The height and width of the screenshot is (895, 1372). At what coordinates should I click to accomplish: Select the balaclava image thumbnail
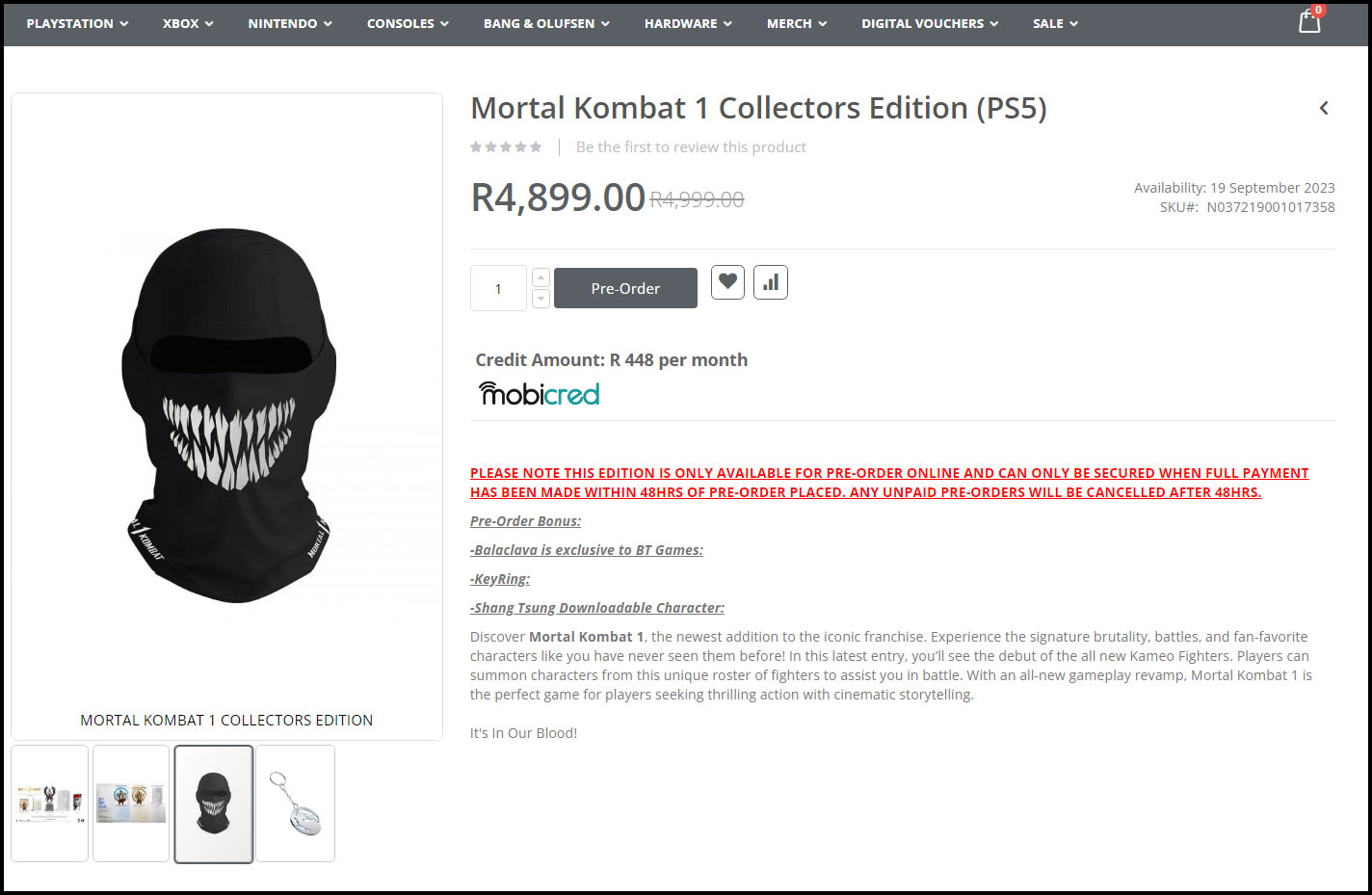(213, 803)
